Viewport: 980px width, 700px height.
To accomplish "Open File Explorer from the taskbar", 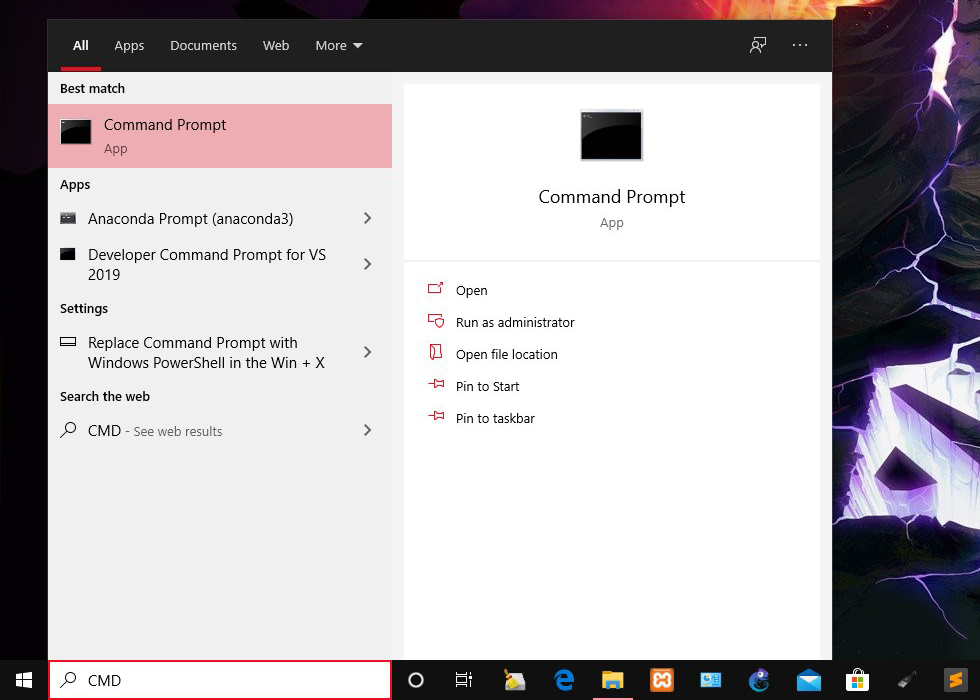I will click(612, 680).
